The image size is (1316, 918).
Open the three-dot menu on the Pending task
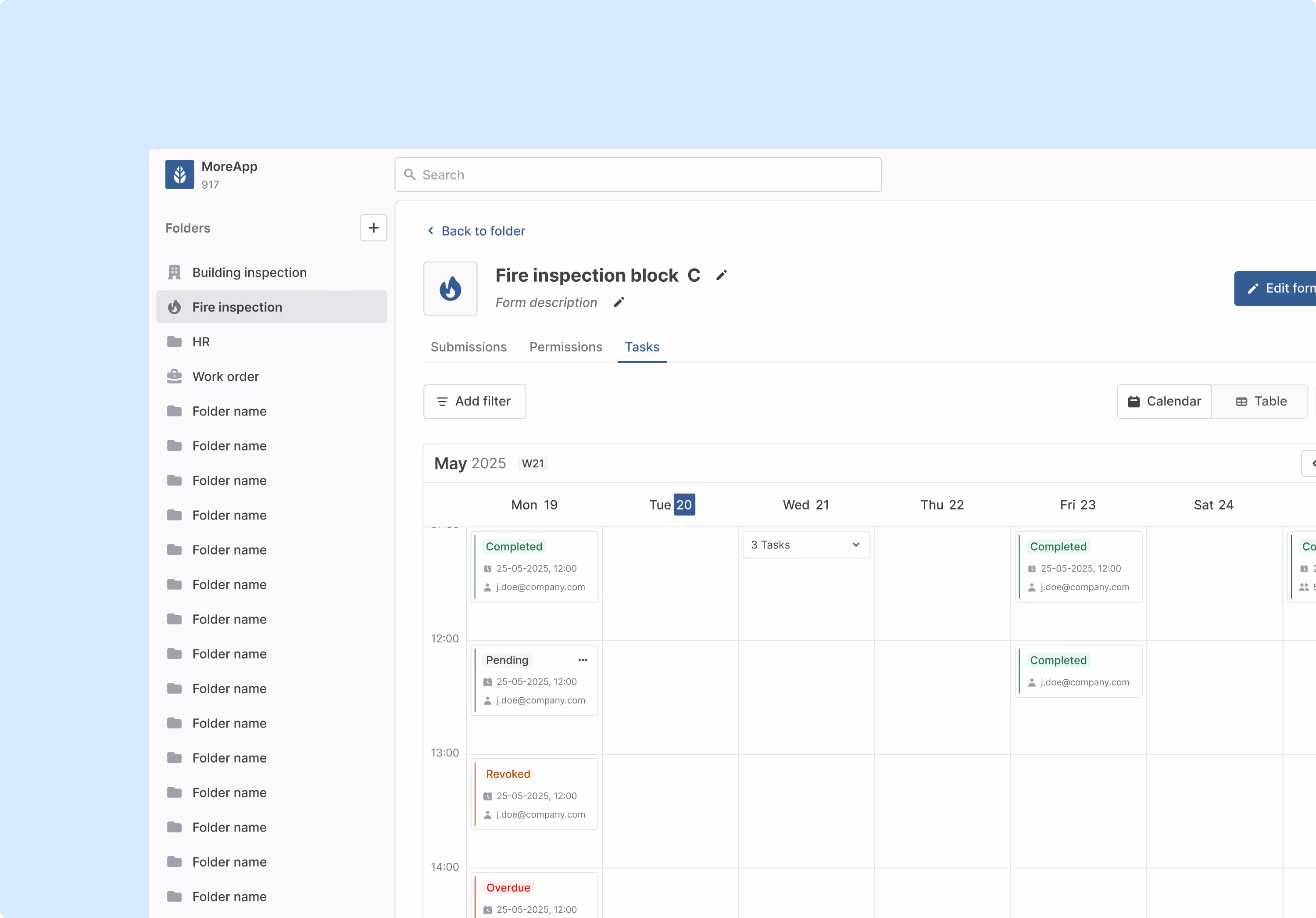[x=583, y=660]
